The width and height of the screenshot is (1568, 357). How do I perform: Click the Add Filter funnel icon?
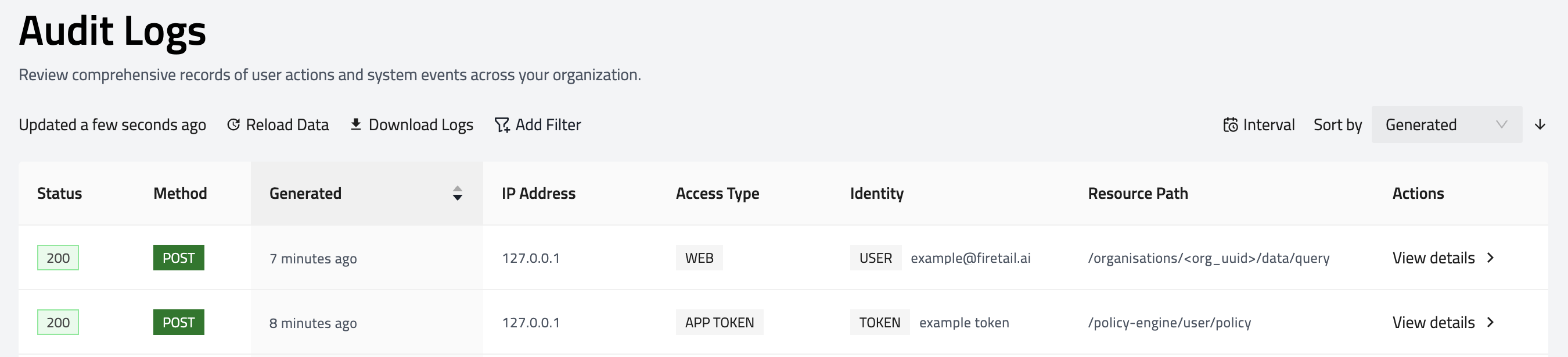click(x=502, y=125)
